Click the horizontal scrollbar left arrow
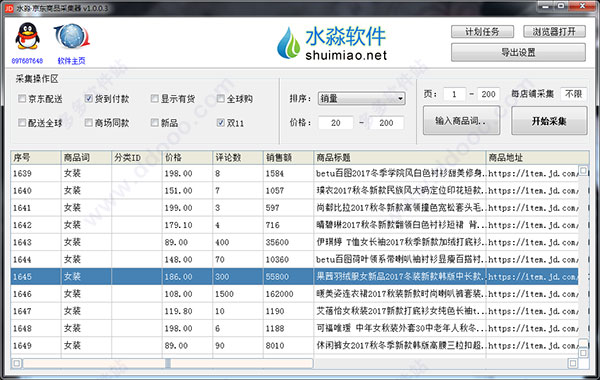 [x=16, y=363]
